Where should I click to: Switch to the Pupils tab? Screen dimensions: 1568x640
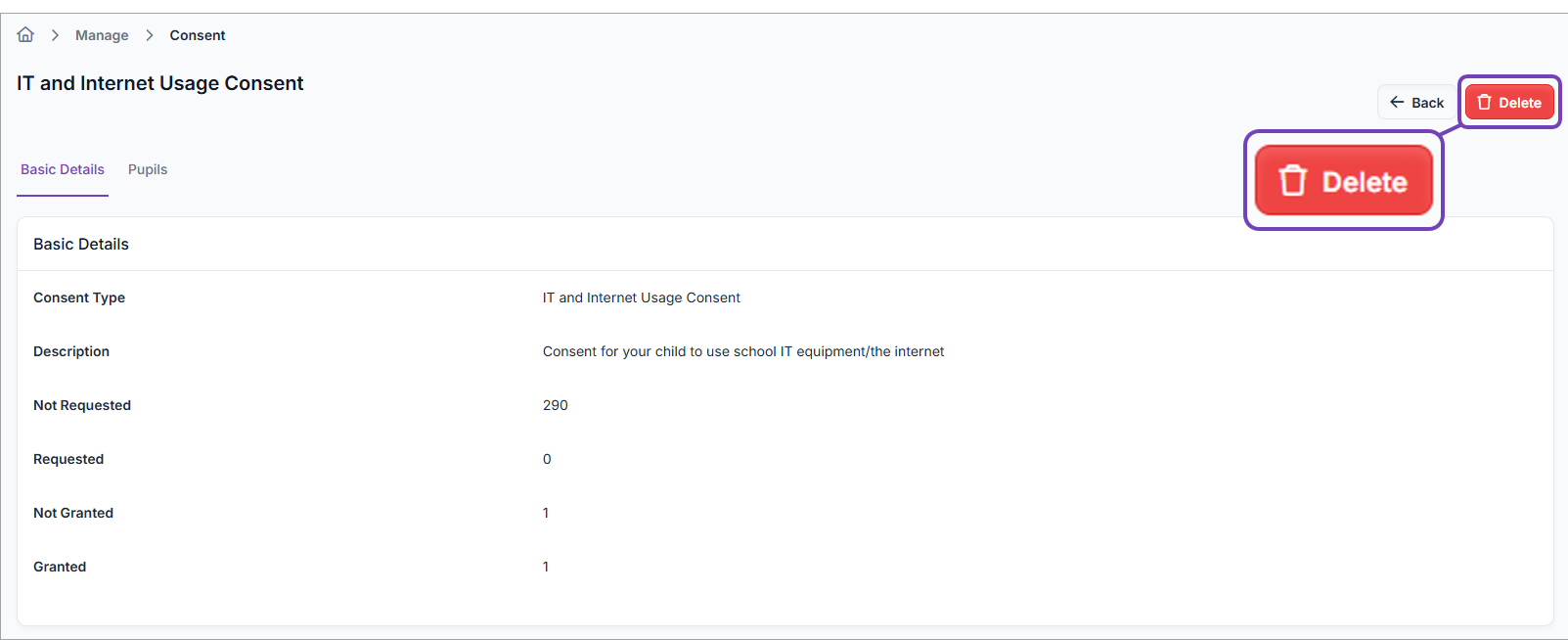point(148,169)
